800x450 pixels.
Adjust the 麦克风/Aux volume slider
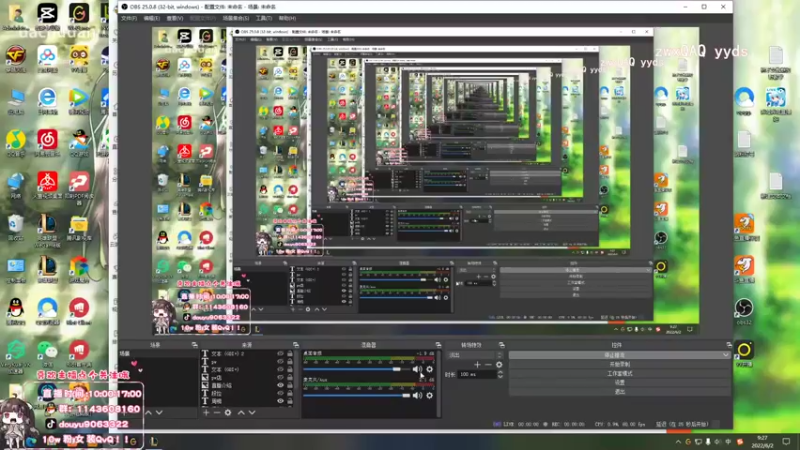coord(357,395)
